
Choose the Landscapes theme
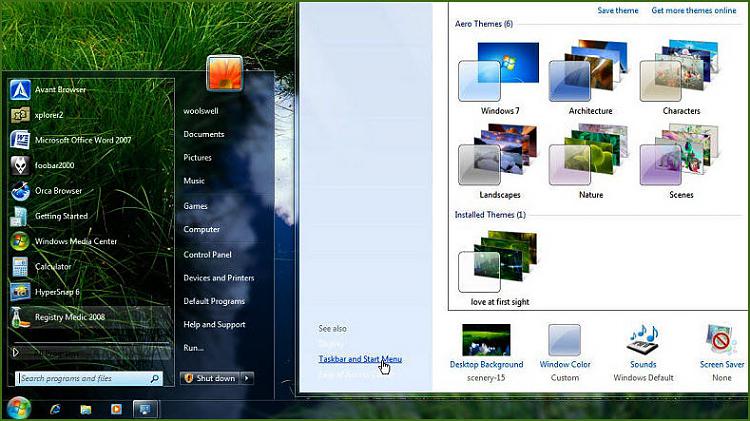click(499, 162)
